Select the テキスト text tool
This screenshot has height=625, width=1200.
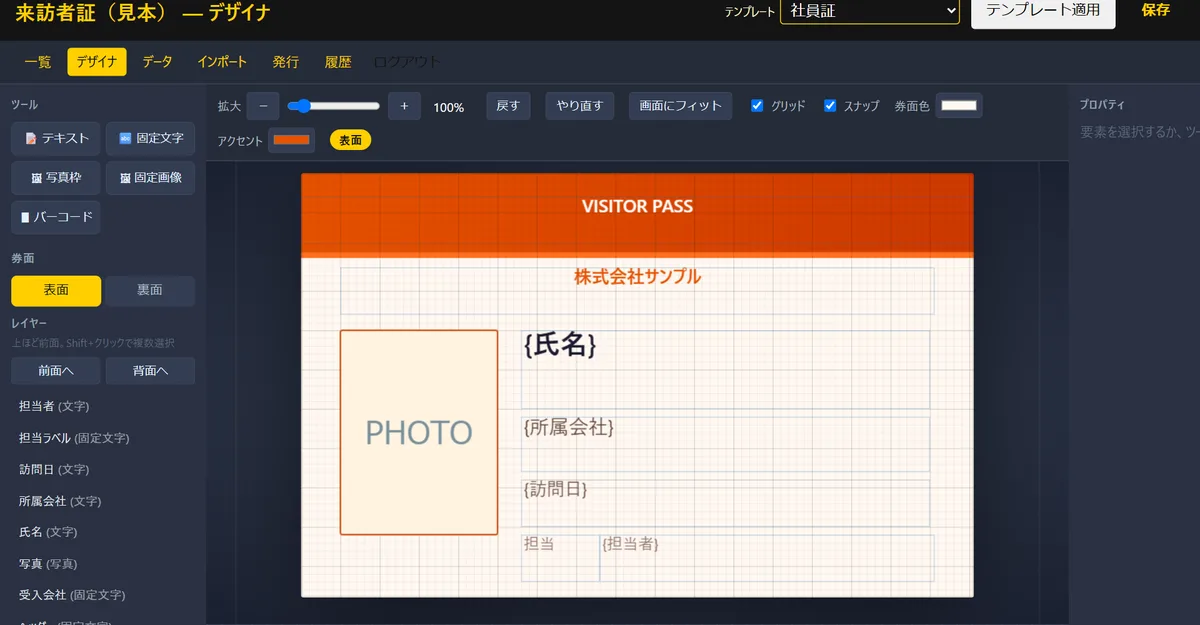click(56, 138)
